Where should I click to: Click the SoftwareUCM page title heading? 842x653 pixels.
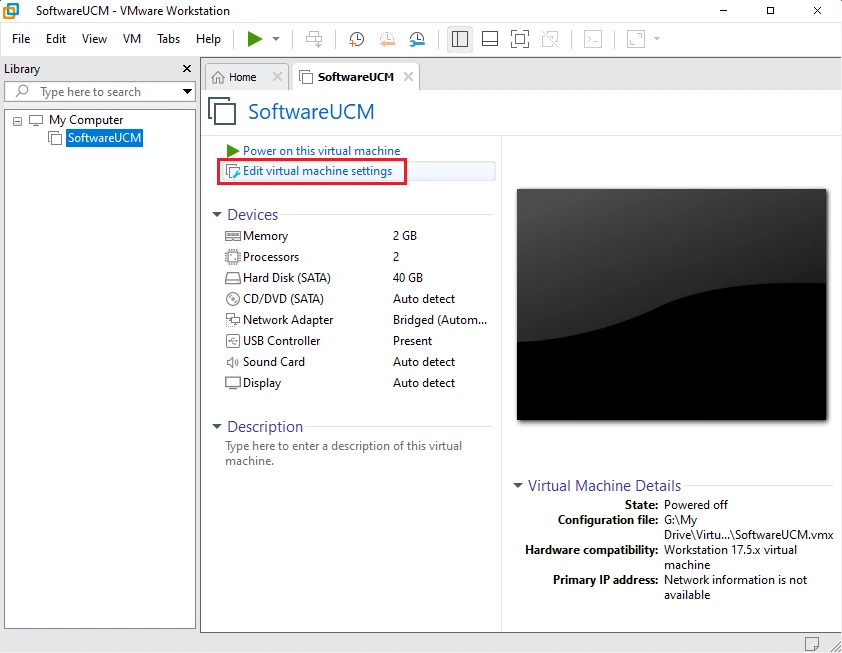pos(311,112)
